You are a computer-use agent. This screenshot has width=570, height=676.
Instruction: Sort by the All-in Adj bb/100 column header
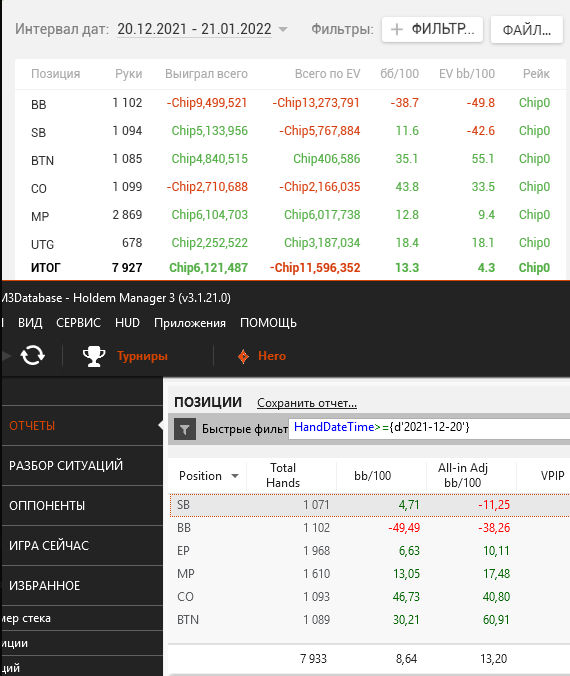(x=463, y=475)
